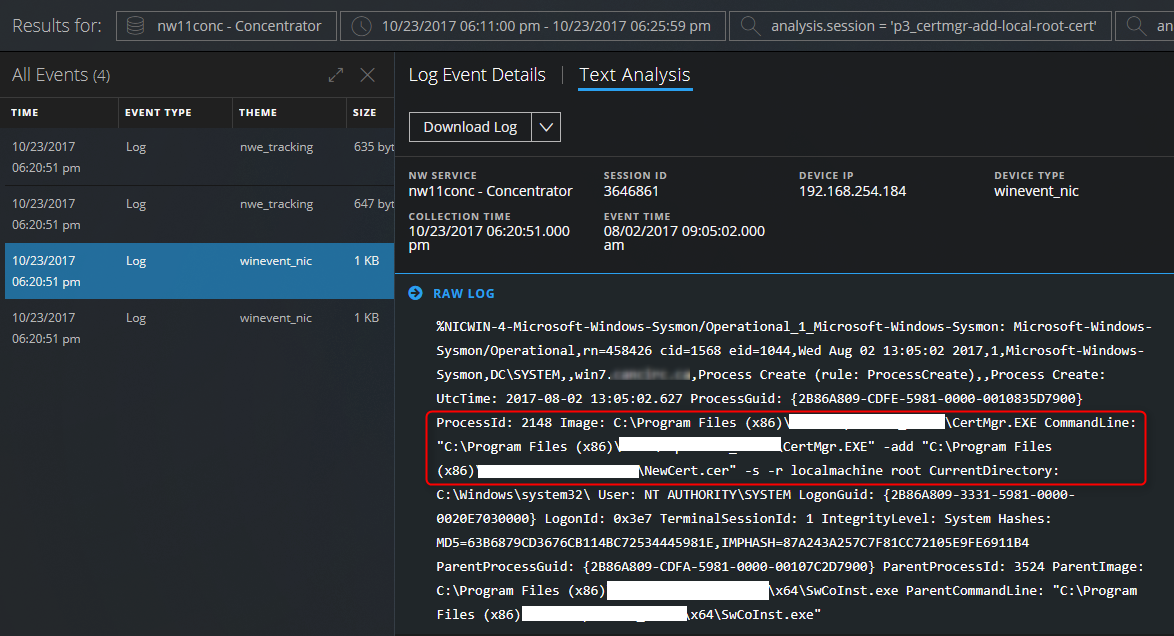Sort events by the TIME column

(24, 113)
